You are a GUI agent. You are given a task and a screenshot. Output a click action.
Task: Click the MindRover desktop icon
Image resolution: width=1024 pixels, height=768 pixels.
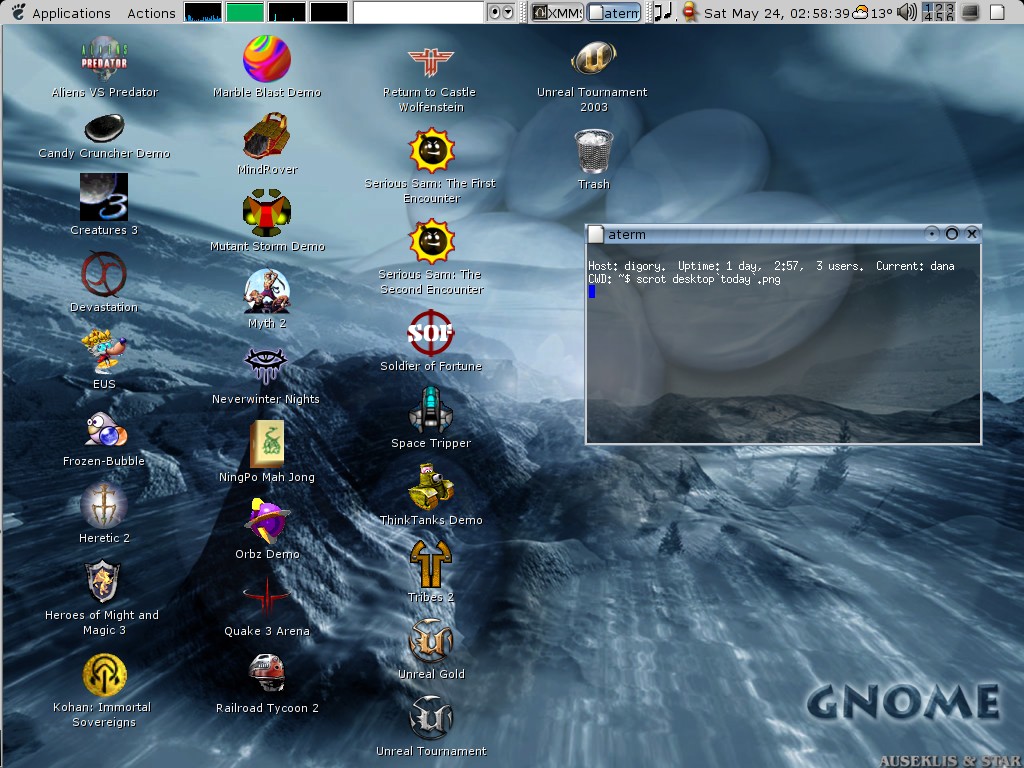pos(266,135)
